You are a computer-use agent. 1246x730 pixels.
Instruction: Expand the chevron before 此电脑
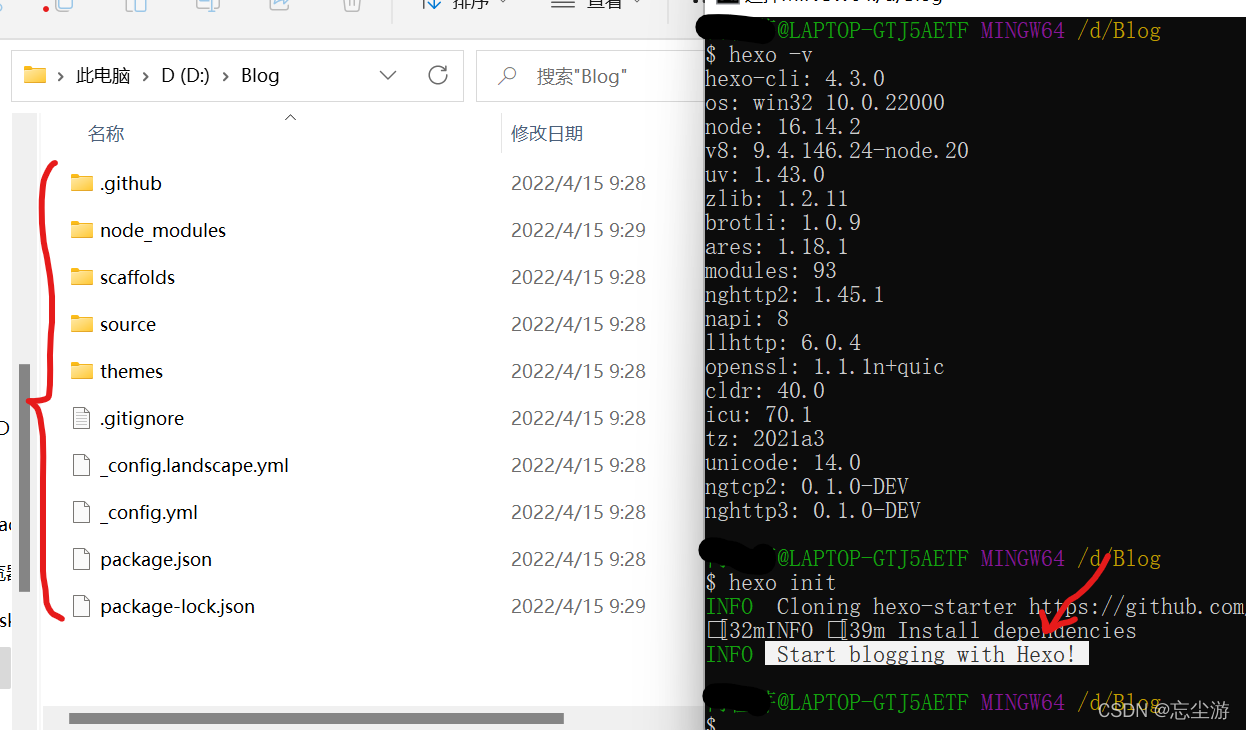[x=61, y=76]
